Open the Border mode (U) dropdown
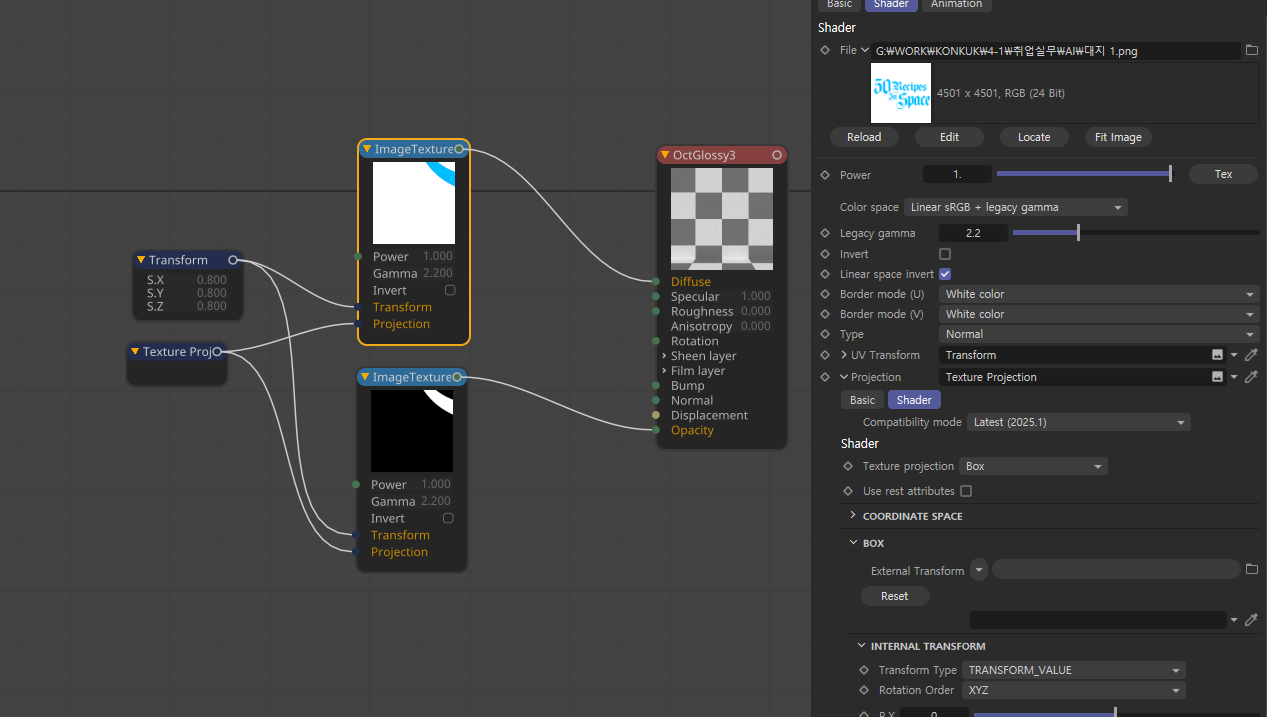1267x717 pixels. (x=1099, y=294)
